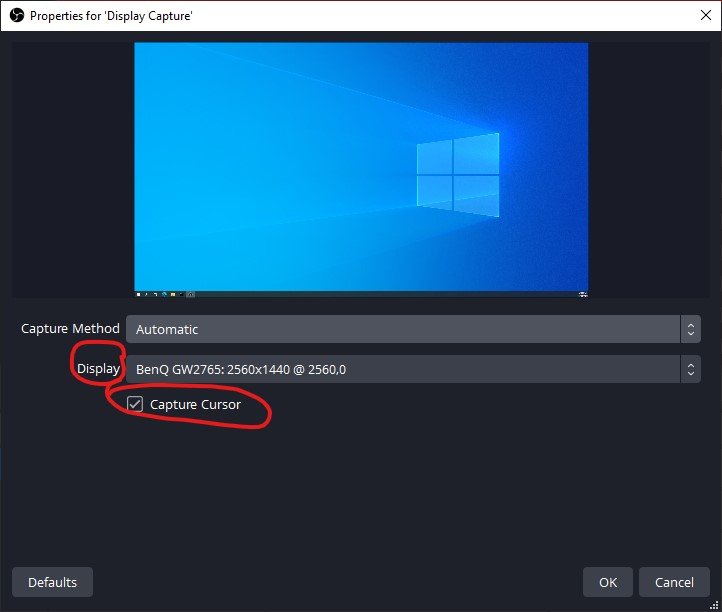The width and height of the screenshot is (722, 612).
Task: Click the Defaults button
Action: pos(52,582)
